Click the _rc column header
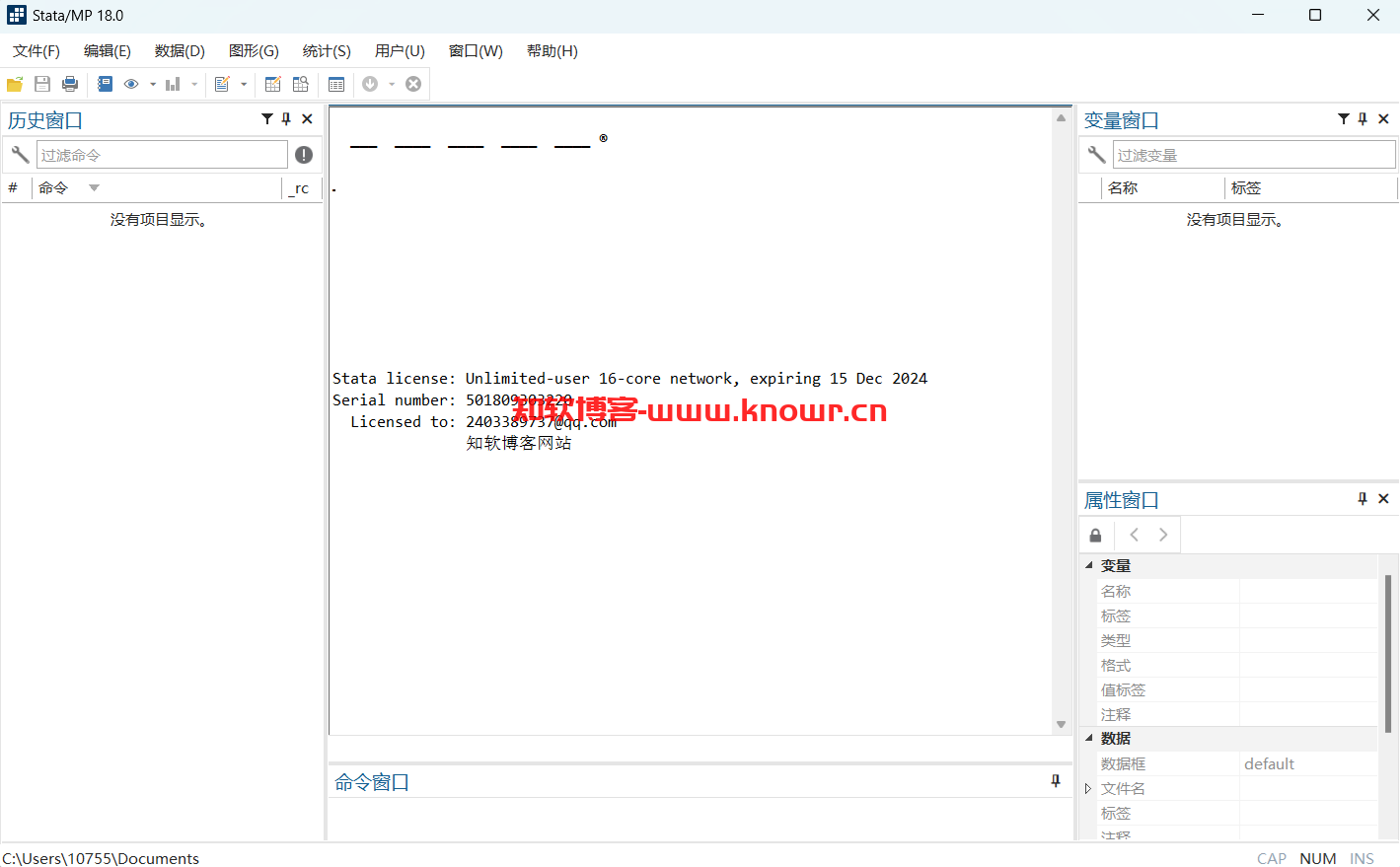 point(301,187)
